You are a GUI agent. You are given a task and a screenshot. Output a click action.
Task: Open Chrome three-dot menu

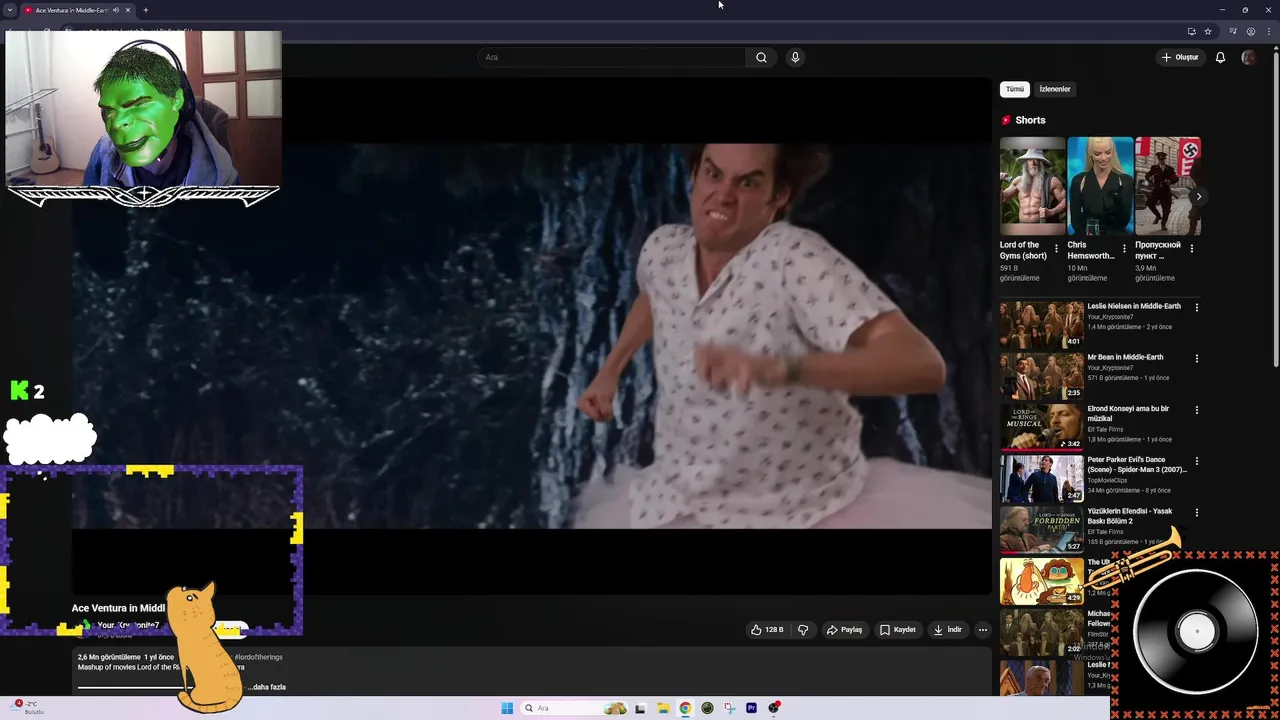(1267, 31)
